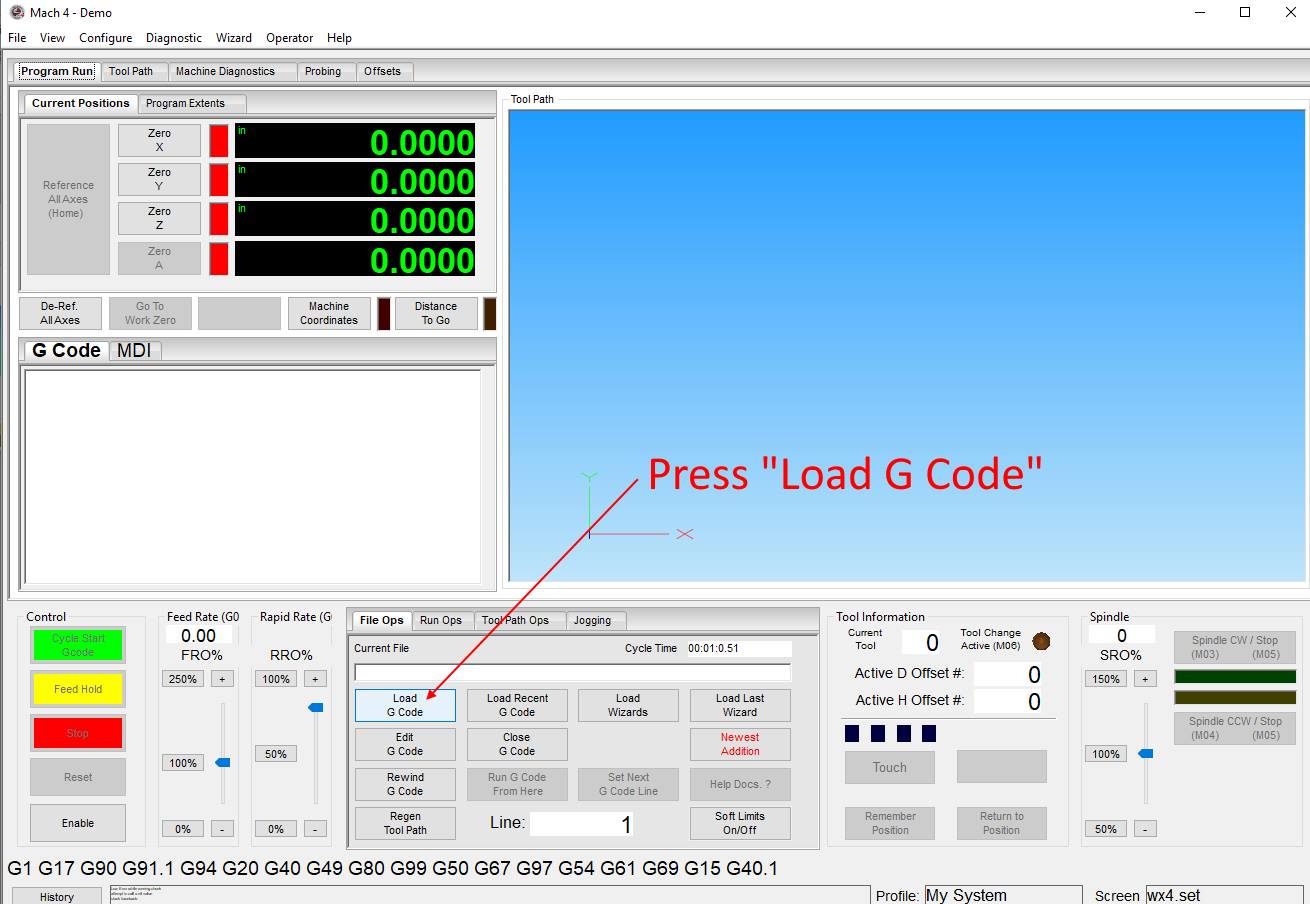The width and height of the screenshot is (1310, 904).
Task: Toggle Machine Coordinates display
Action: click(328, 314)
